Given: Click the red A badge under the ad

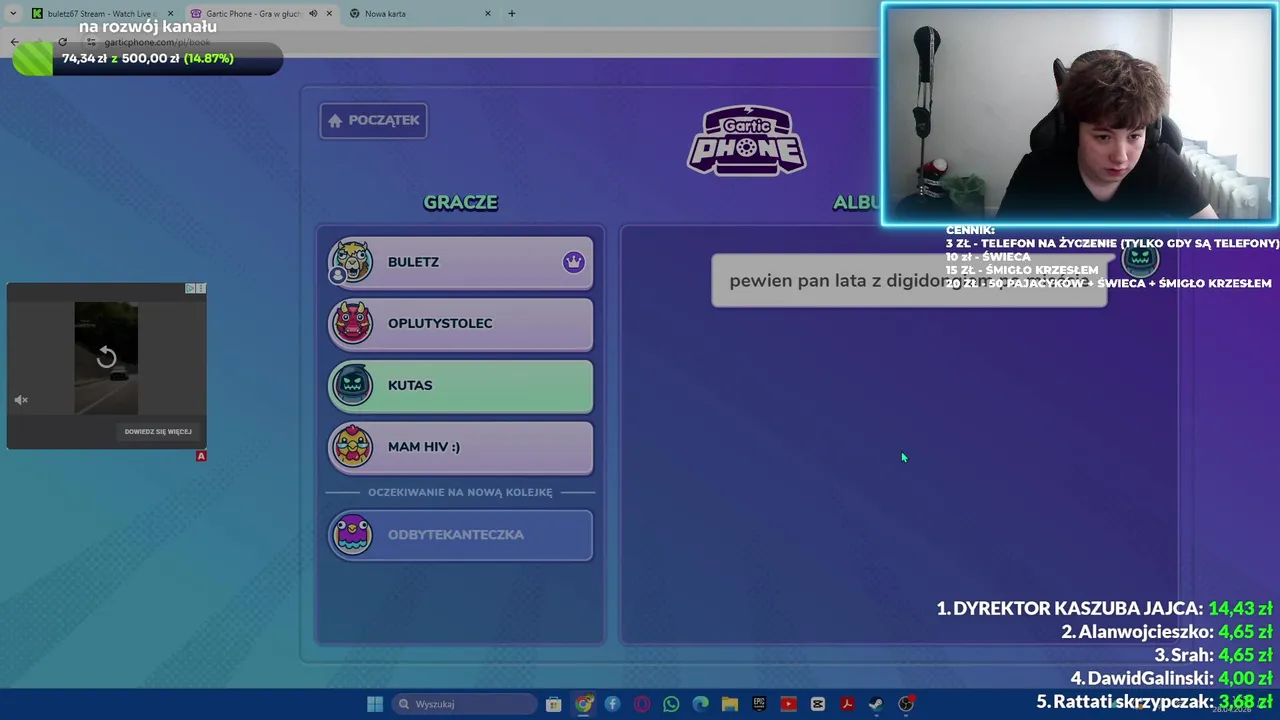Looking at the screenshot, I should [x=201, y=456].
